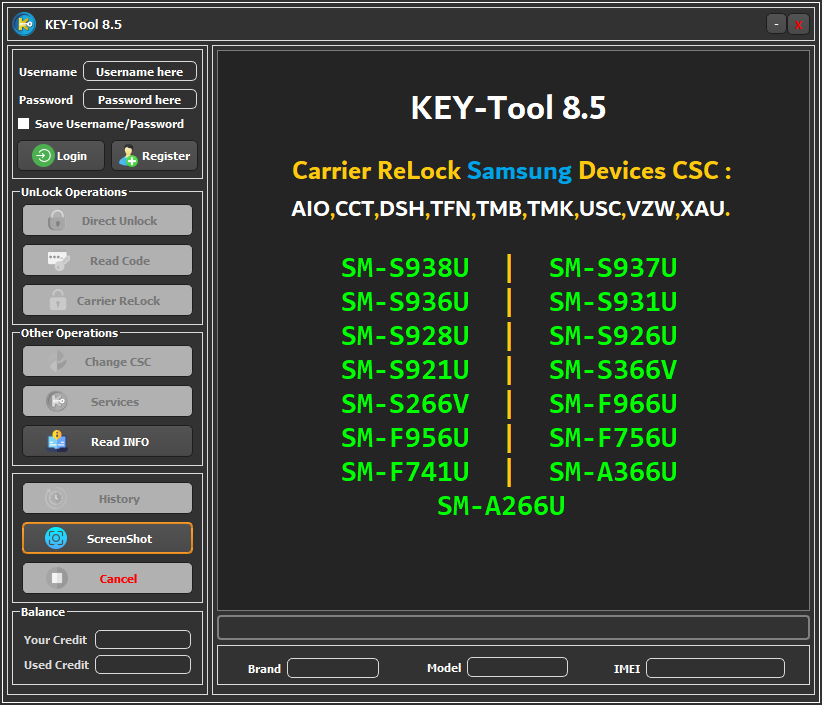This screenshot has width=822, height=705.
Task: Minimize the KEY-Tool window
Action: point(776,24)
